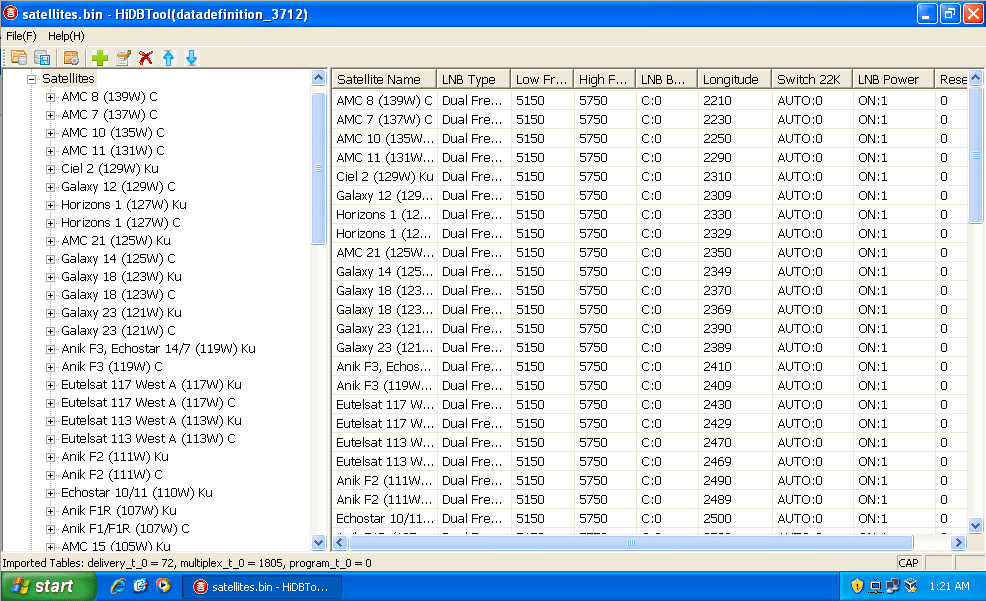Image resolution: width=986 pixels, height=601 pixels.
Task: Add a new entry with the green plus
Action: point(99,58)
